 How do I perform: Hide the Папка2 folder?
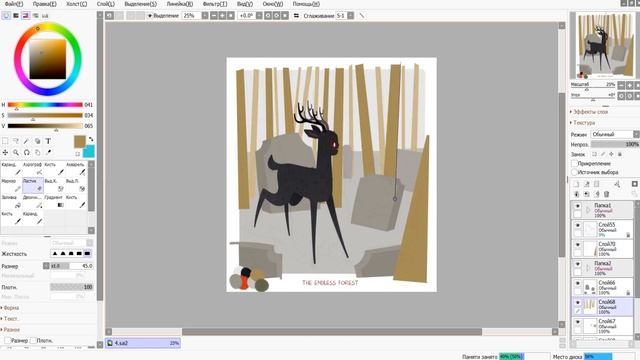[x=577, y=264]
